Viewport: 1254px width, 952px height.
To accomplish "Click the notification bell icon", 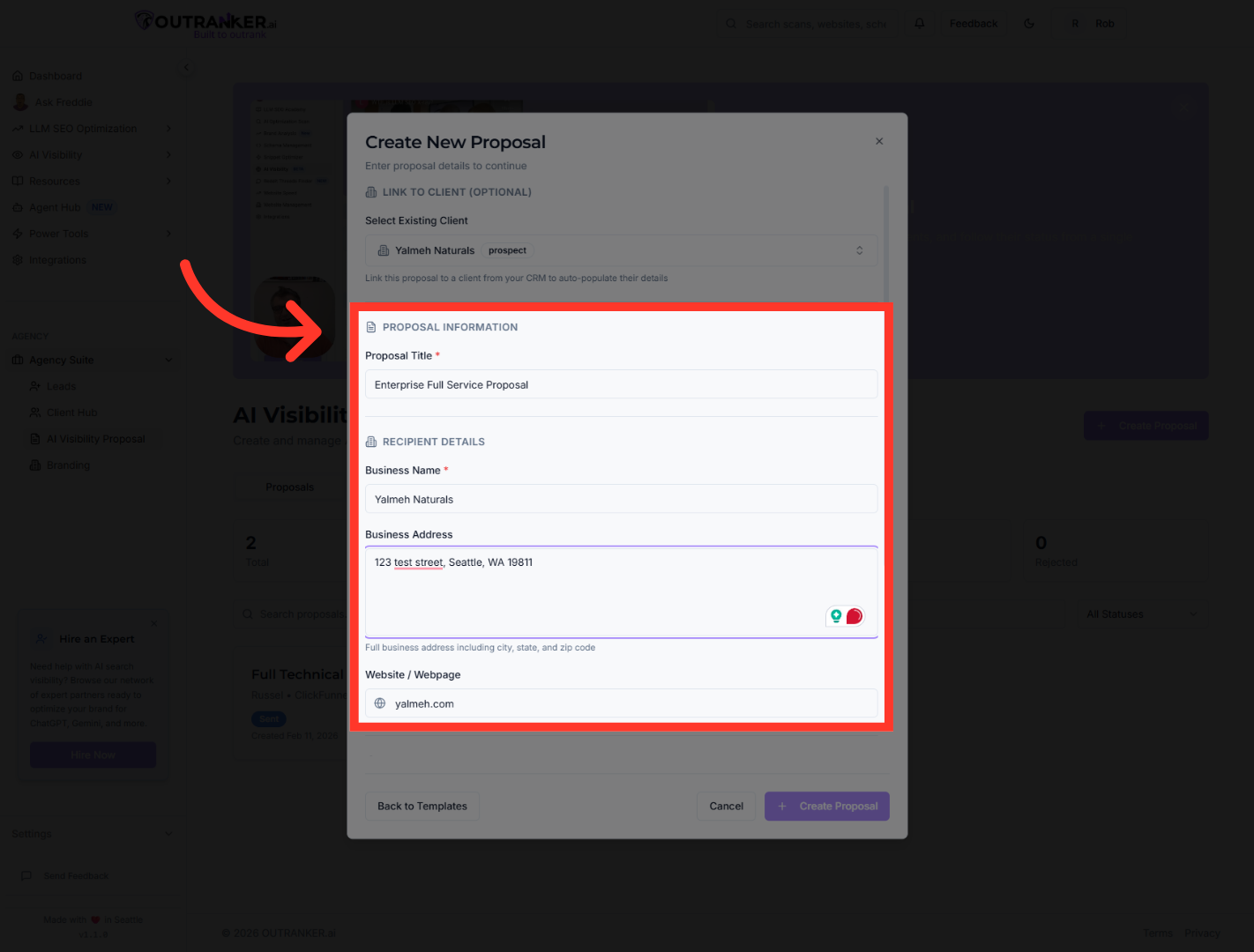I will pos(920,24).
